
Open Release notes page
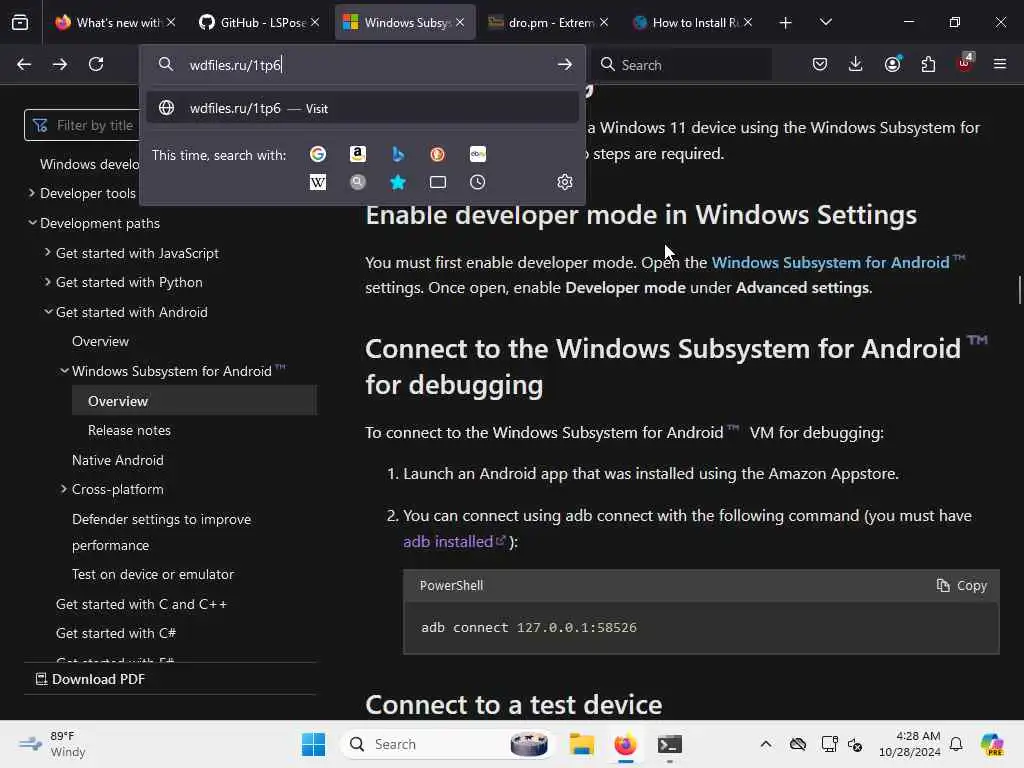(129, 430)
